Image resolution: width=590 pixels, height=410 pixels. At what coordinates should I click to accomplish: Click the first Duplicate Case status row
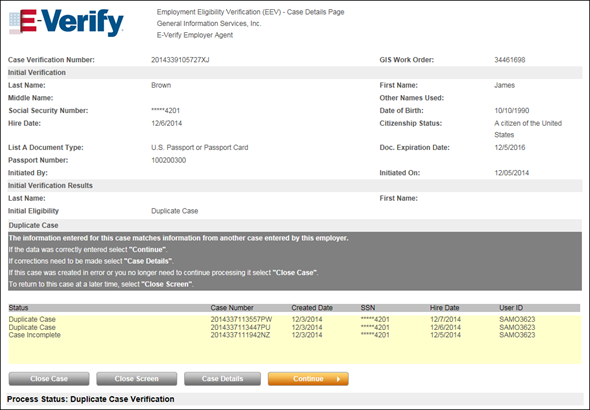coord(294,319)
